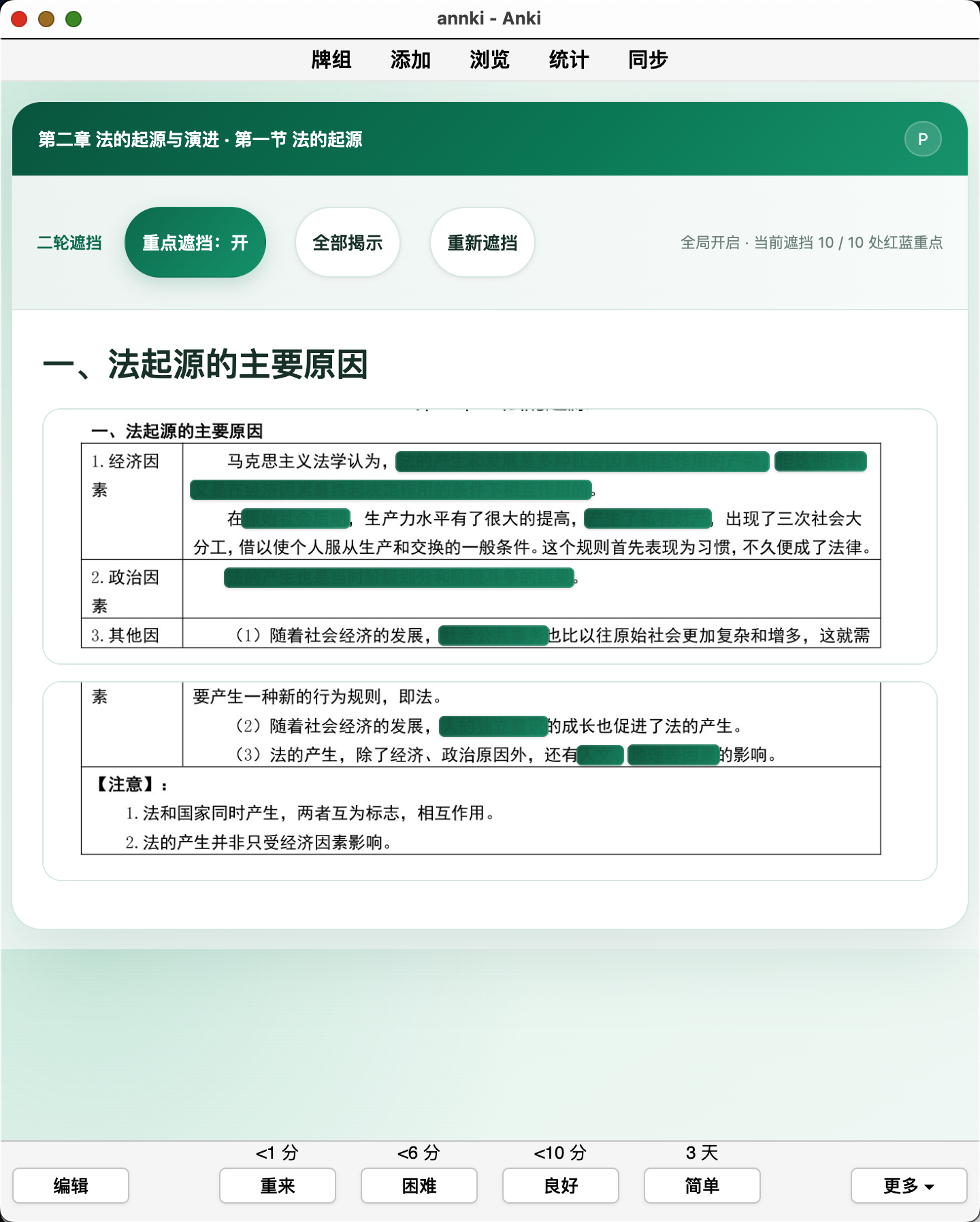Click the 二轮遮挡 label

coord(69,243)
